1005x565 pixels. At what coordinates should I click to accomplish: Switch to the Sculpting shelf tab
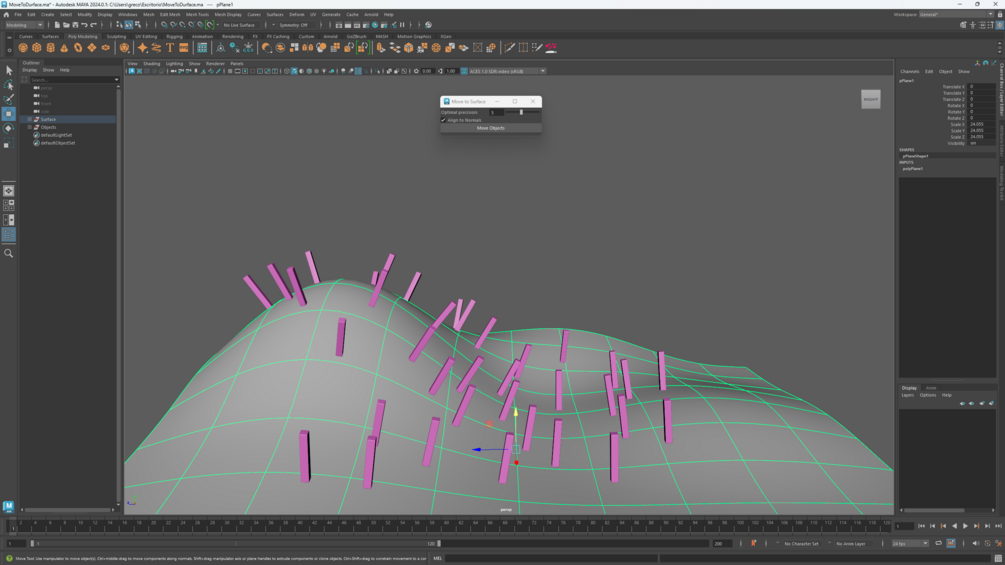(x=116, y=37)
